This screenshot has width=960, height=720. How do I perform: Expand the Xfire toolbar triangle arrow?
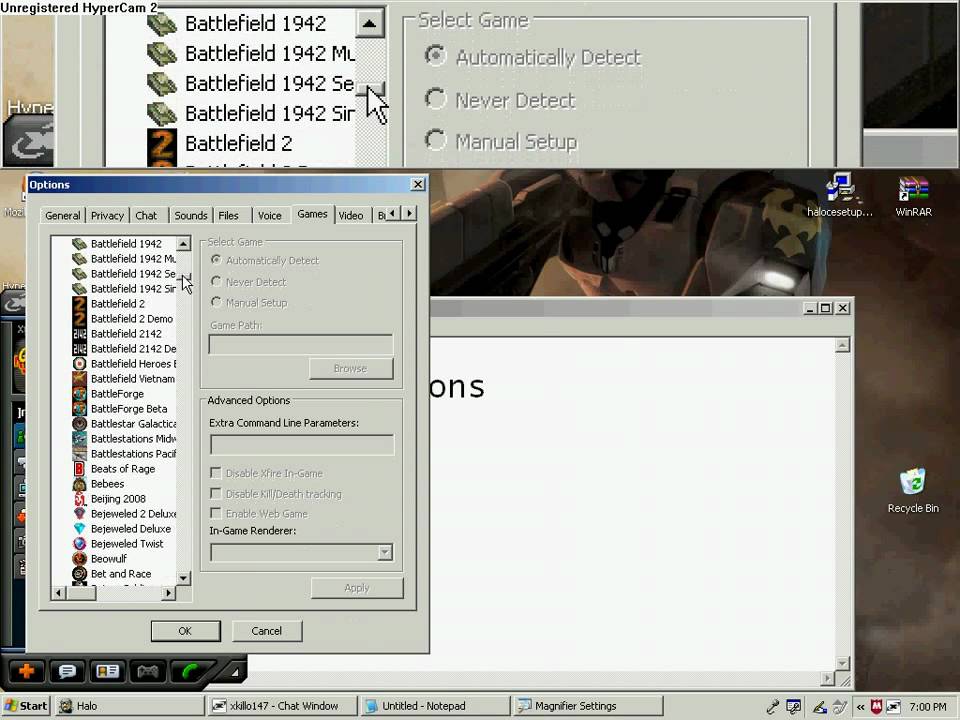coord(234,672)
